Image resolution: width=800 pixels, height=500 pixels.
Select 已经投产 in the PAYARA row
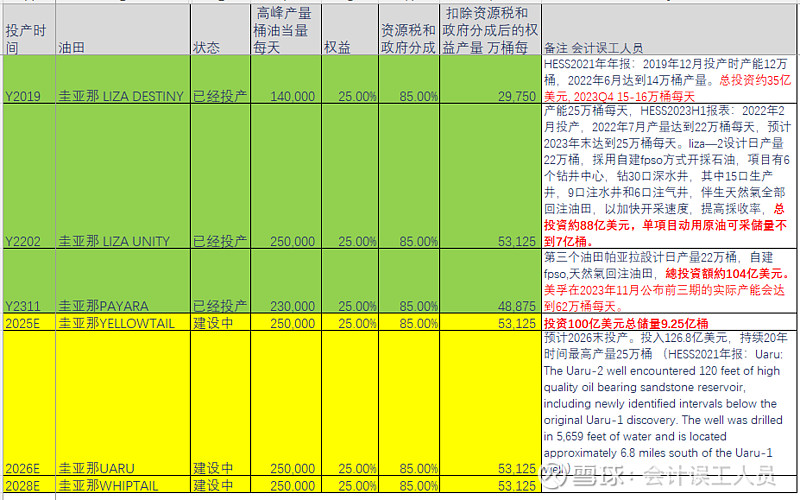(x=220, y=281)
